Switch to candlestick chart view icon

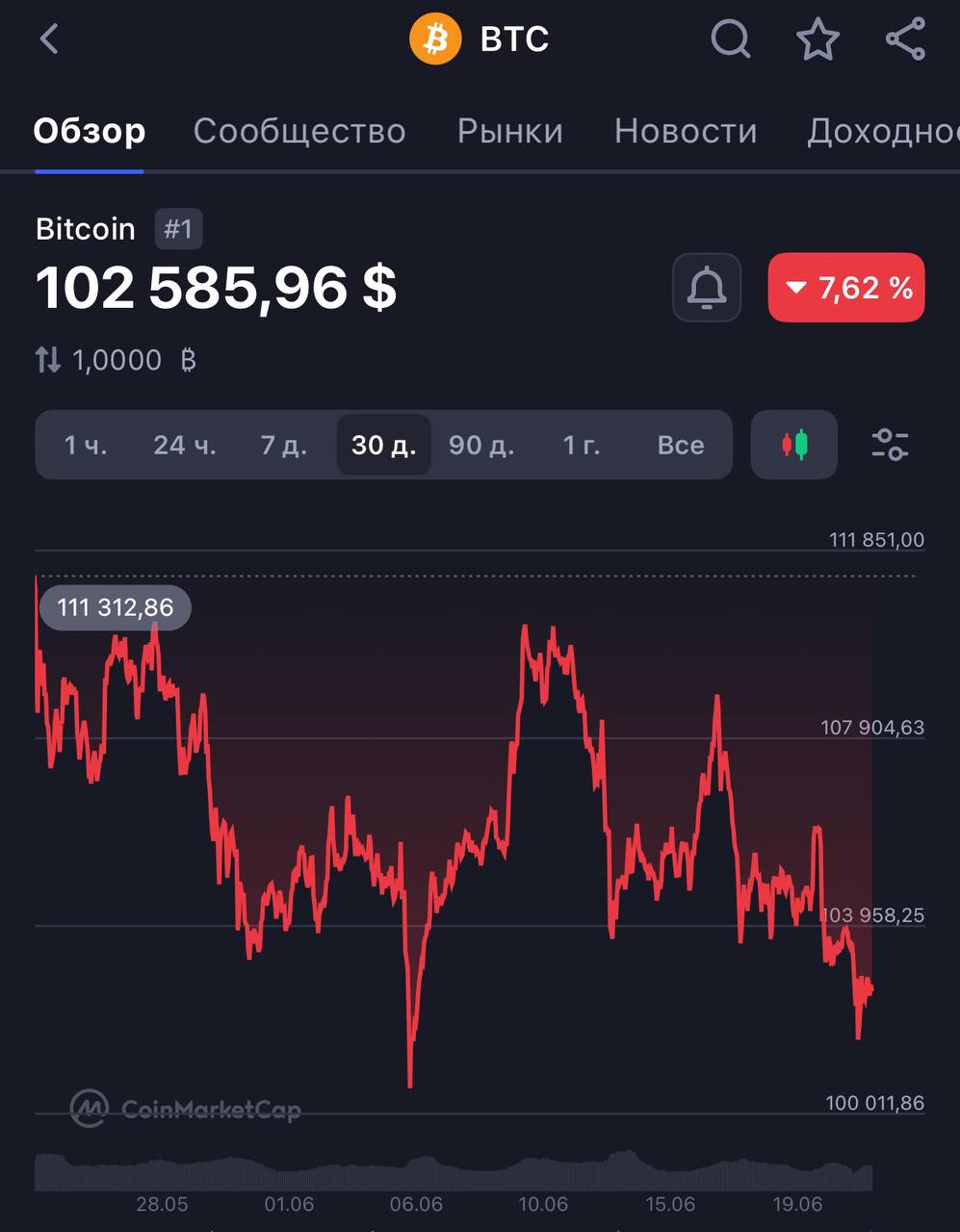pos(793,445)
